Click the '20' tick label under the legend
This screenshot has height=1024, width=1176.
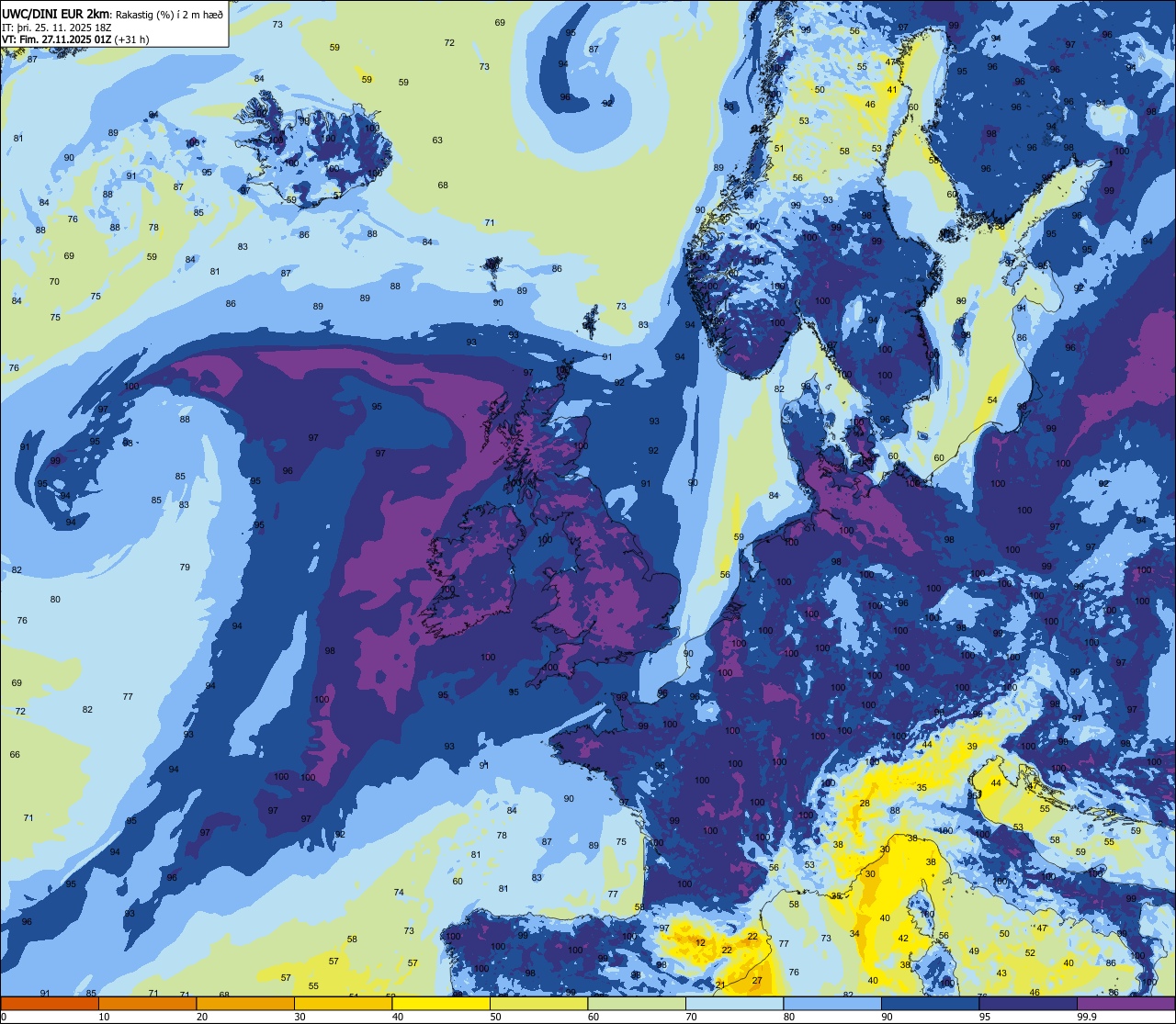click(x=202, y=1017)
